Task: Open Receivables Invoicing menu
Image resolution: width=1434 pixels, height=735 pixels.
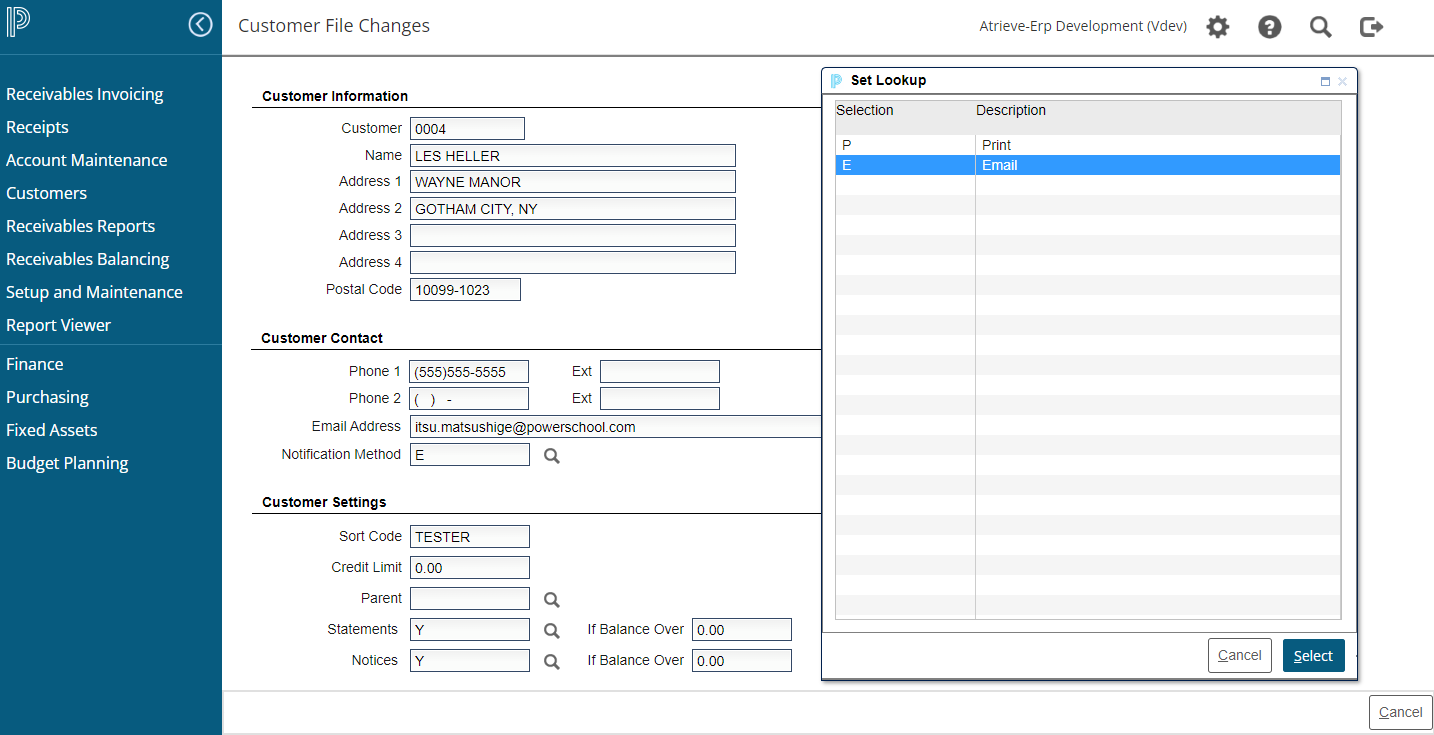Action: [85, 94]
